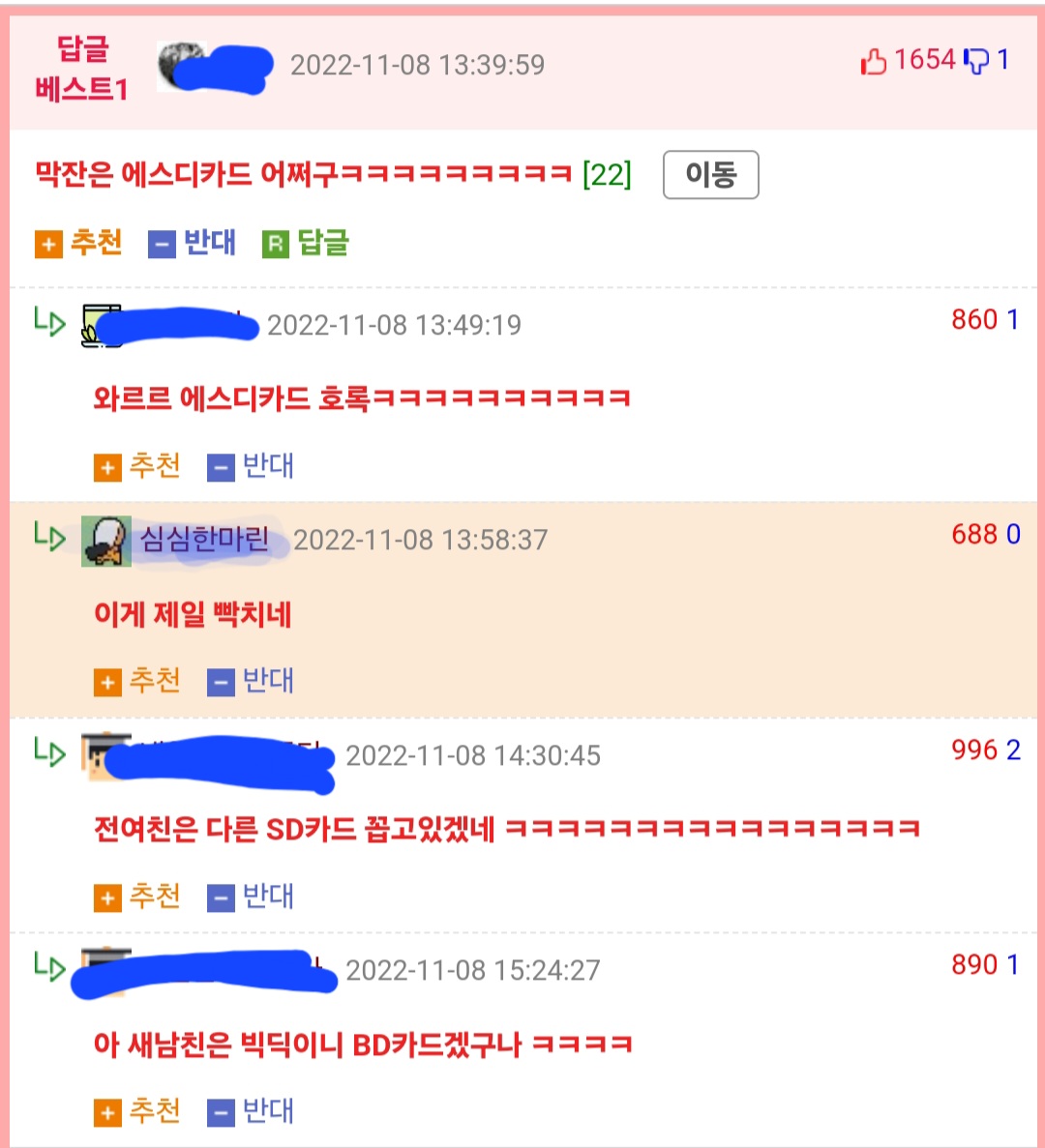Image resolution: width=1045 pixels, height=1148 pixels.
Task: Click the 이동 button
Action: point(710,175)
